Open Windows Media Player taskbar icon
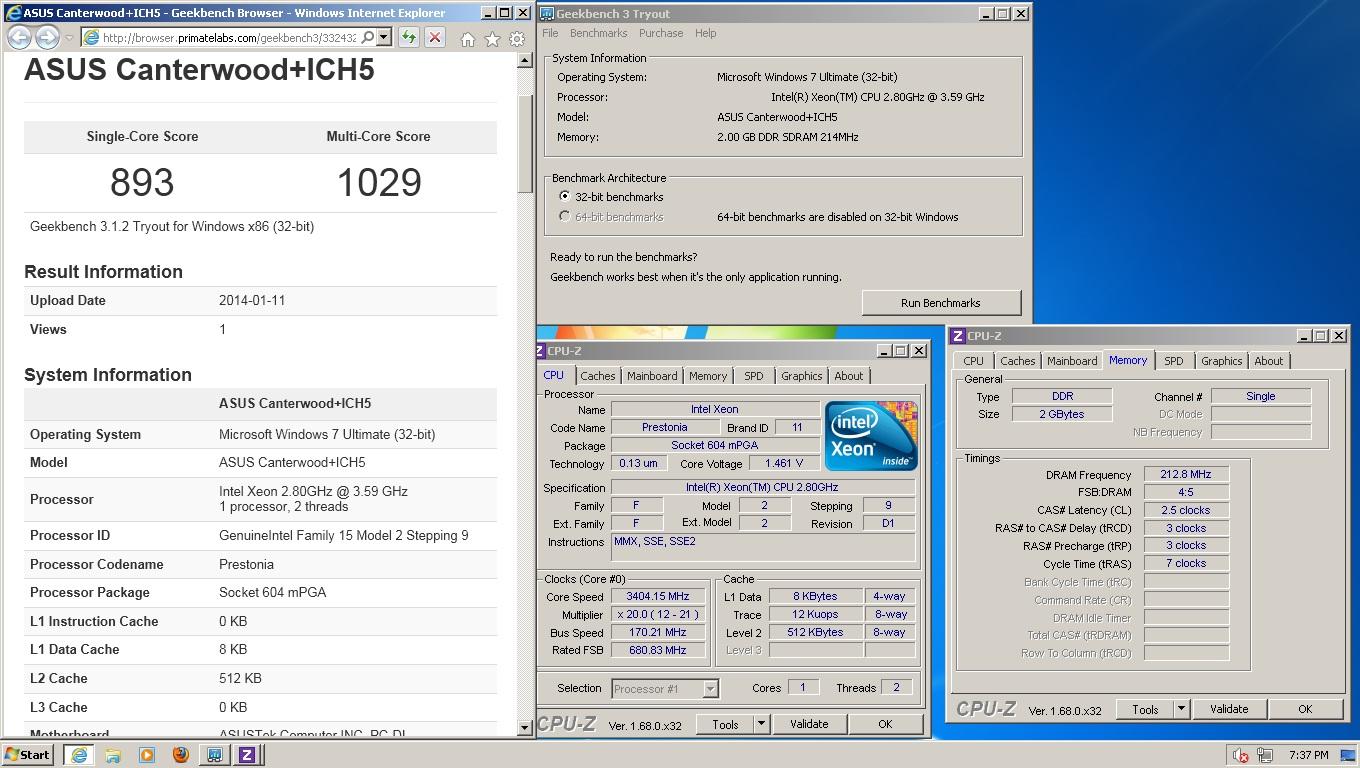The width and height of the screenshot is (1360, 768). coord(147,755)
